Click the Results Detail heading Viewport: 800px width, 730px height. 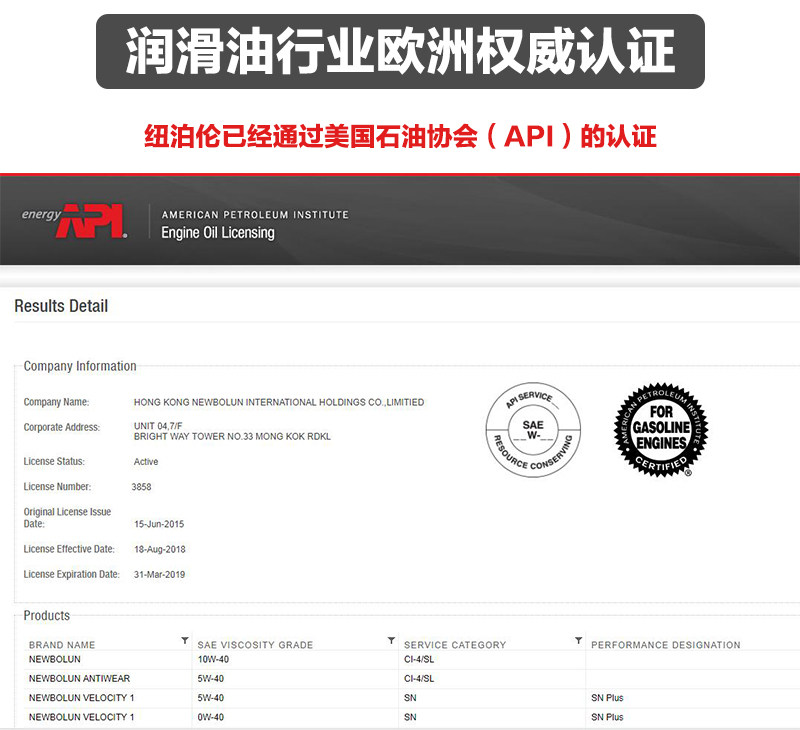tap(61, 306)
